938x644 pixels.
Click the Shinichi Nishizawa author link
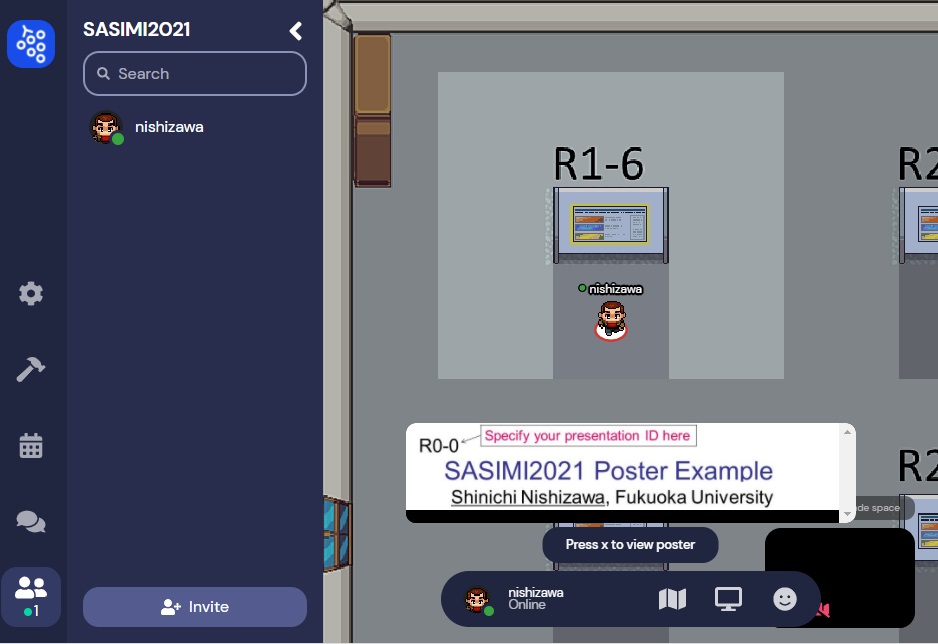click(528, 497)
